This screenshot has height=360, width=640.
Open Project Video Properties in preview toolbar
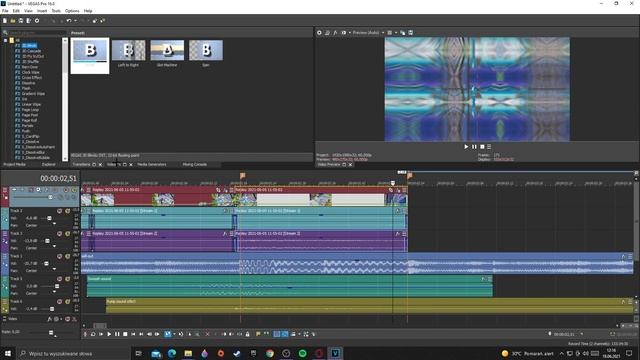[319, 33]
